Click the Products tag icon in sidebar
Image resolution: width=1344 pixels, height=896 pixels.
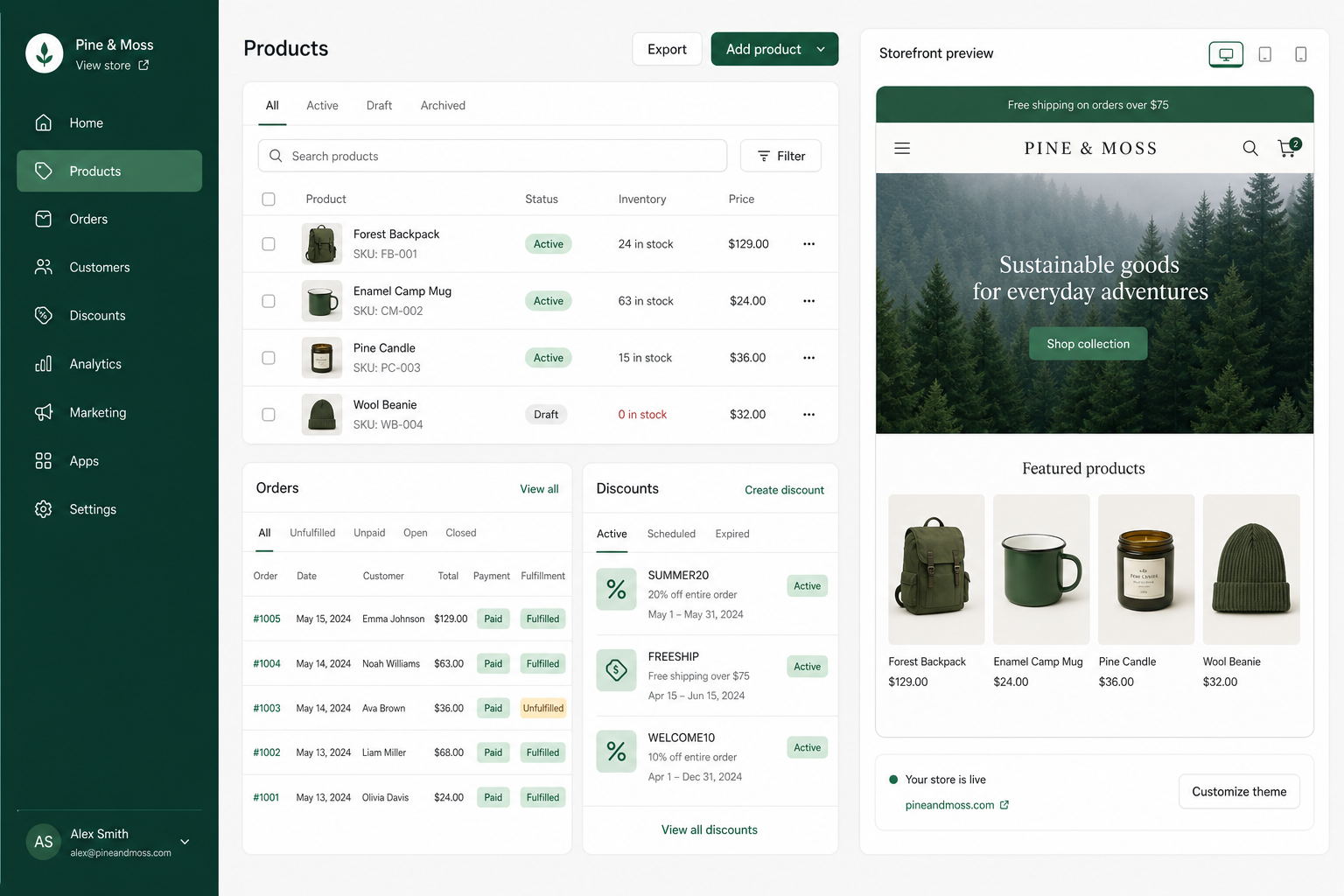tap(44, 171)
